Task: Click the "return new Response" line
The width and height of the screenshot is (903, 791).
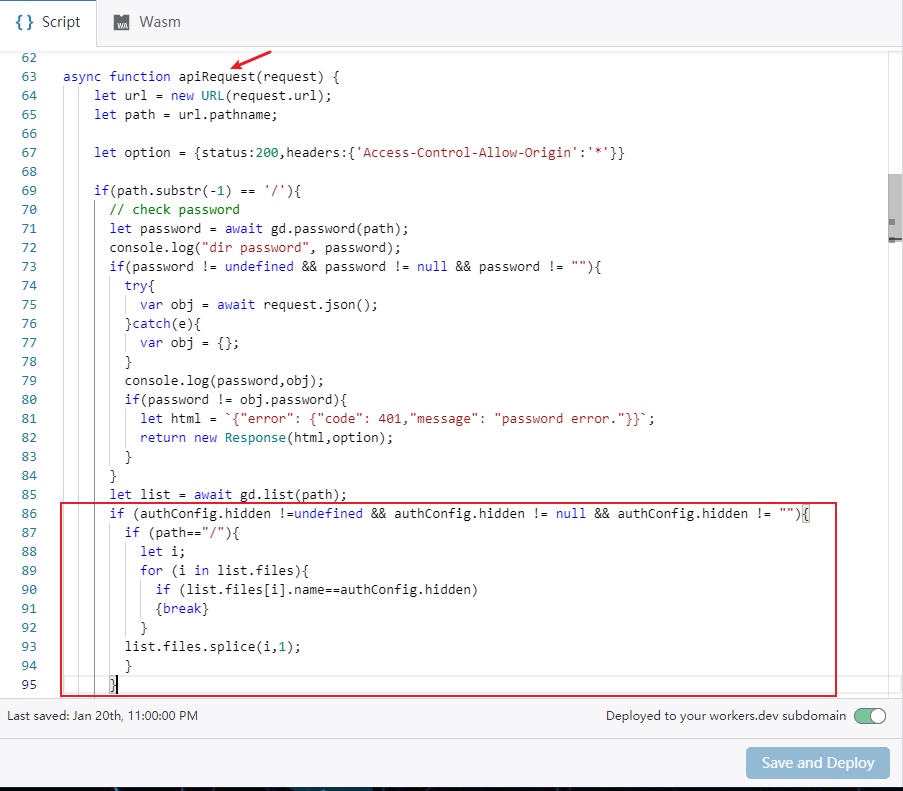Action: pyautogui.click(x=266, y=438)
